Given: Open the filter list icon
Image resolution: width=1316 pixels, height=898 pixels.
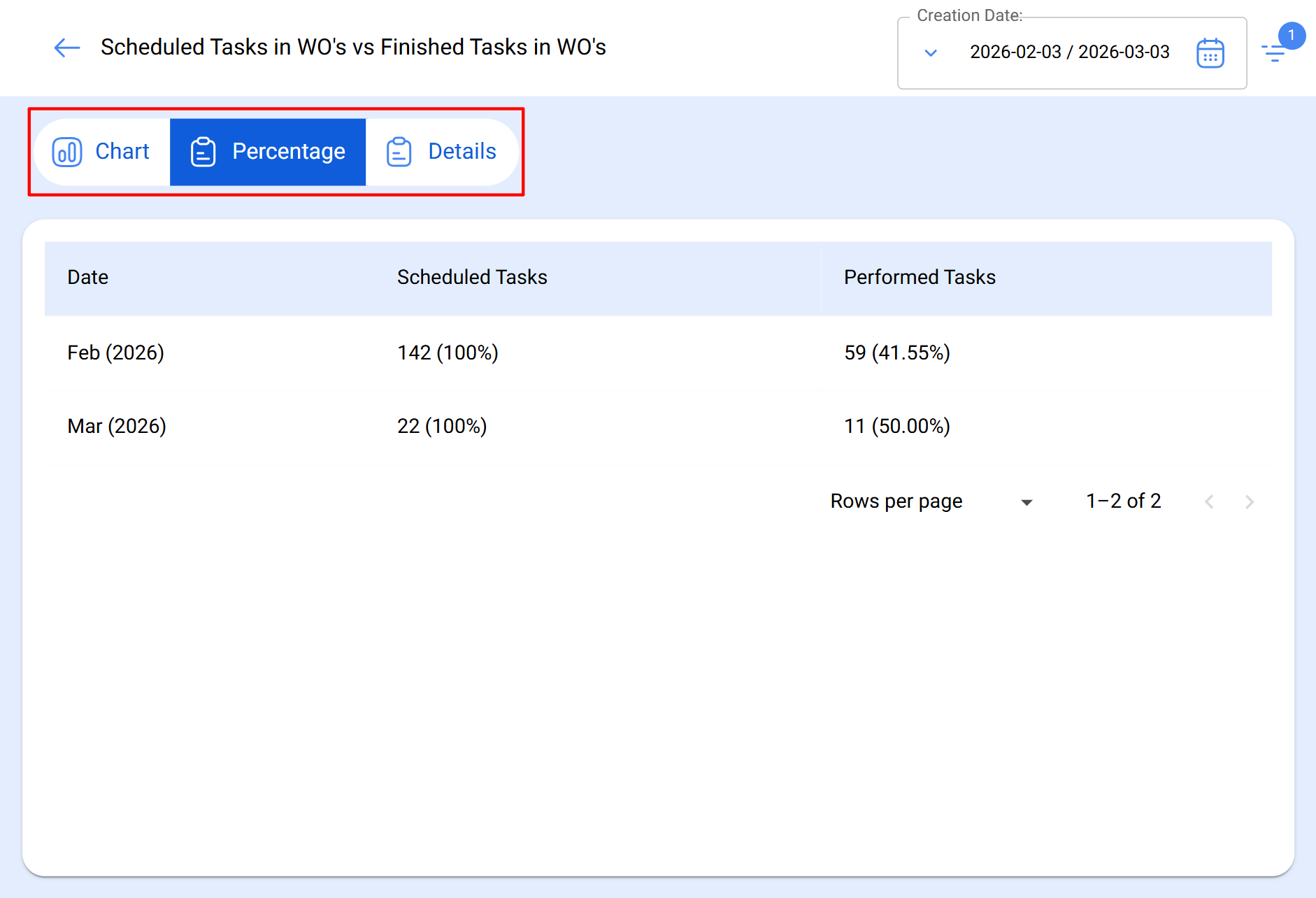Looking at the screenshot, I should tap(1274, 53).
